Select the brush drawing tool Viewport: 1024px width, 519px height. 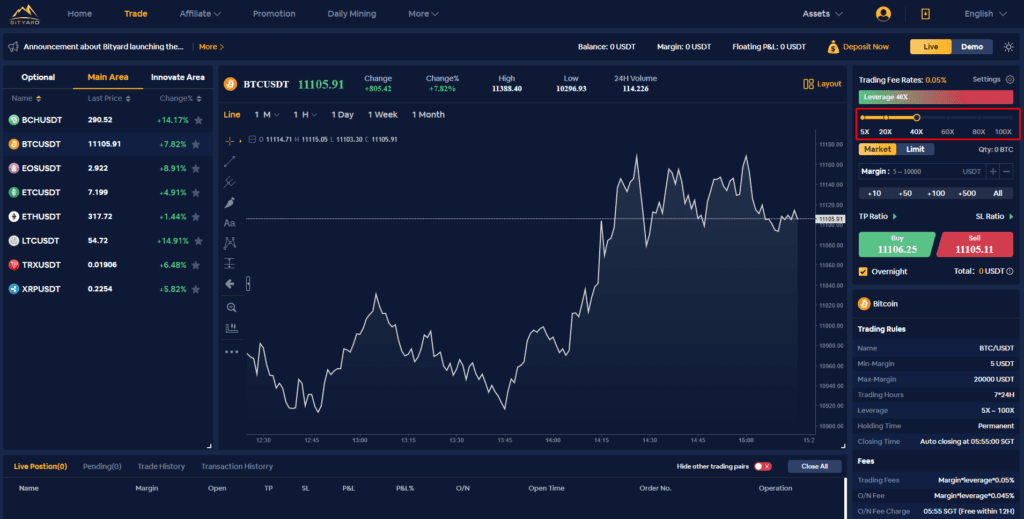click(x=230, y=203)
